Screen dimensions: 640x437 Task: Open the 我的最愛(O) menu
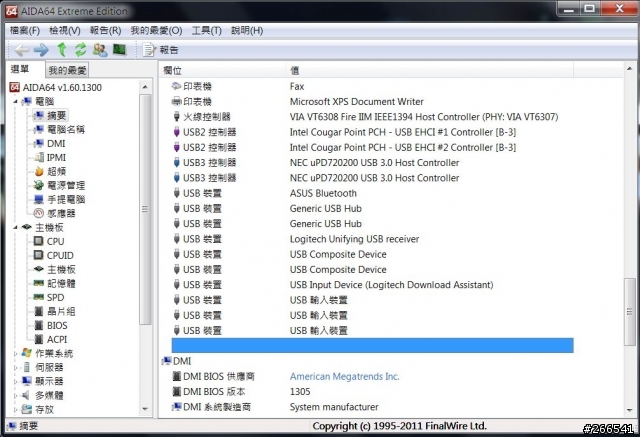pos(156,31)
